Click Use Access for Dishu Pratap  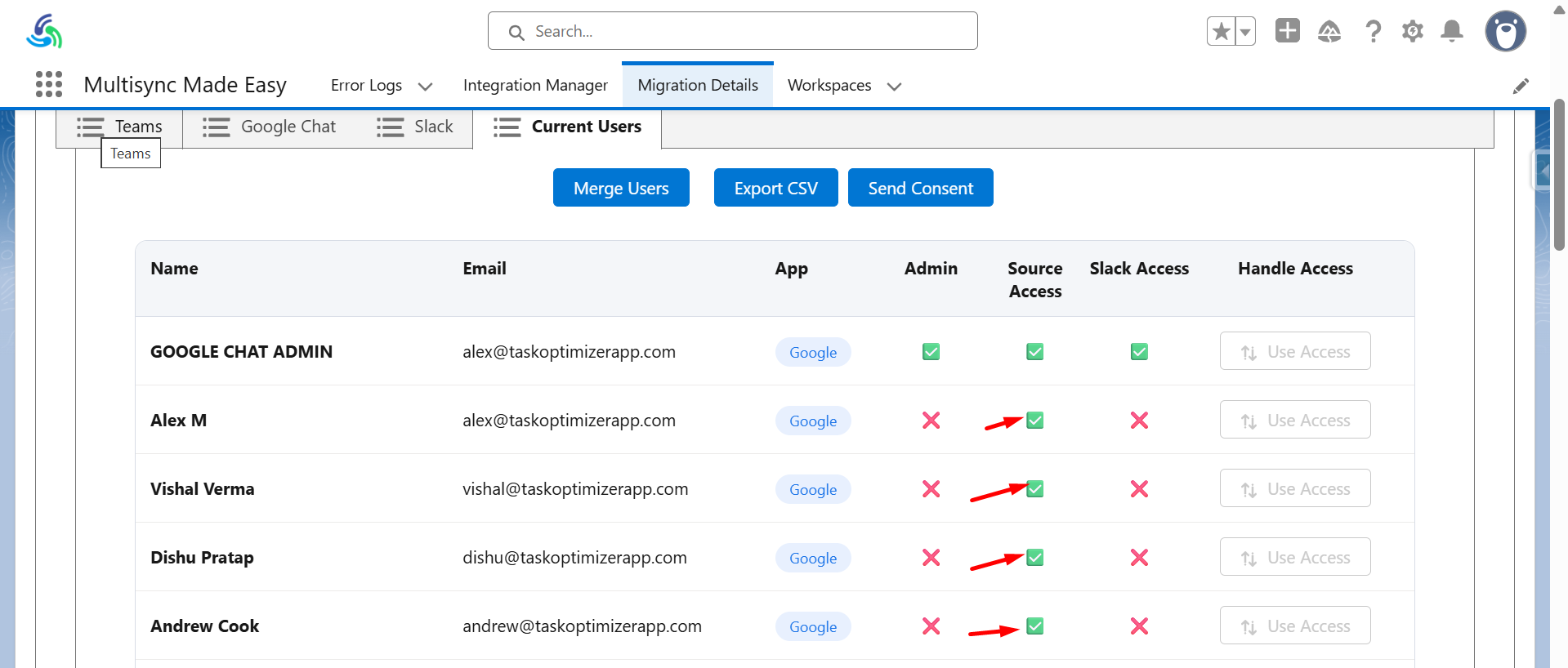1295,557
